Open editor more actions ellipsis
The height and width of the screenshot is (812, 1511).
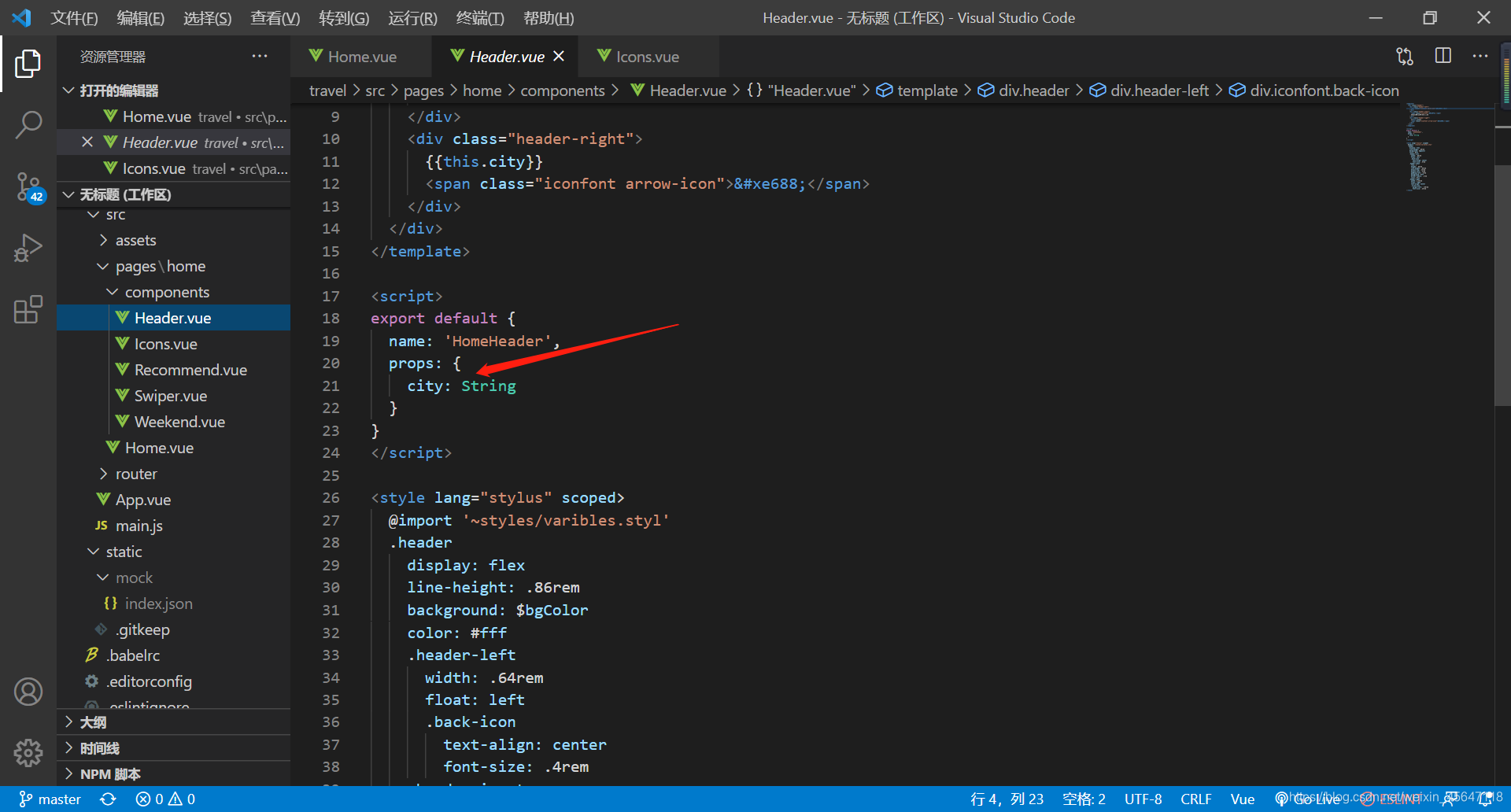click(x=1480, y=56)
